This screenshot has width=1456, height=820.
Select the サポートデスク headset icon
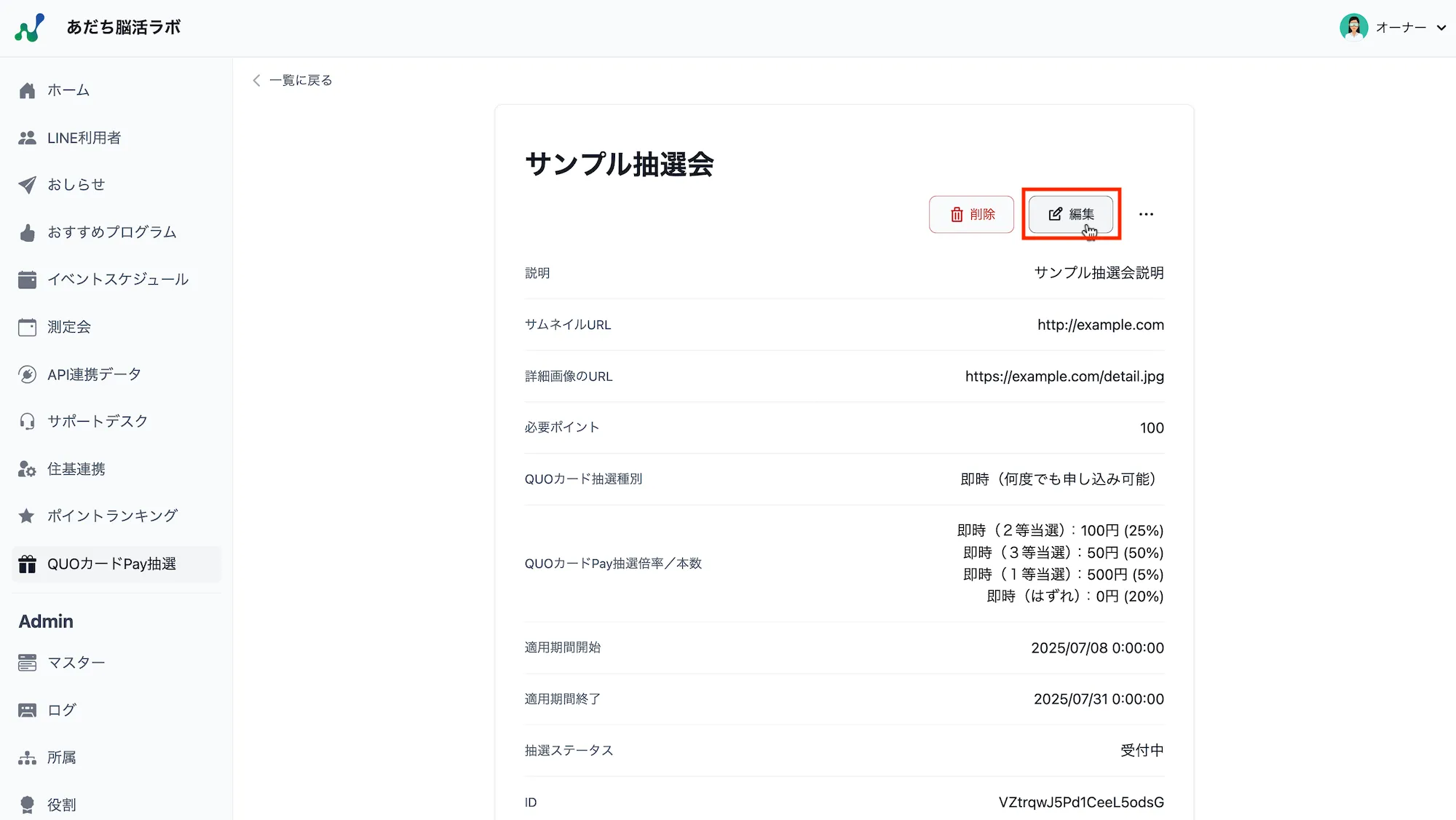pyautogui.click(x=27, y=421)
